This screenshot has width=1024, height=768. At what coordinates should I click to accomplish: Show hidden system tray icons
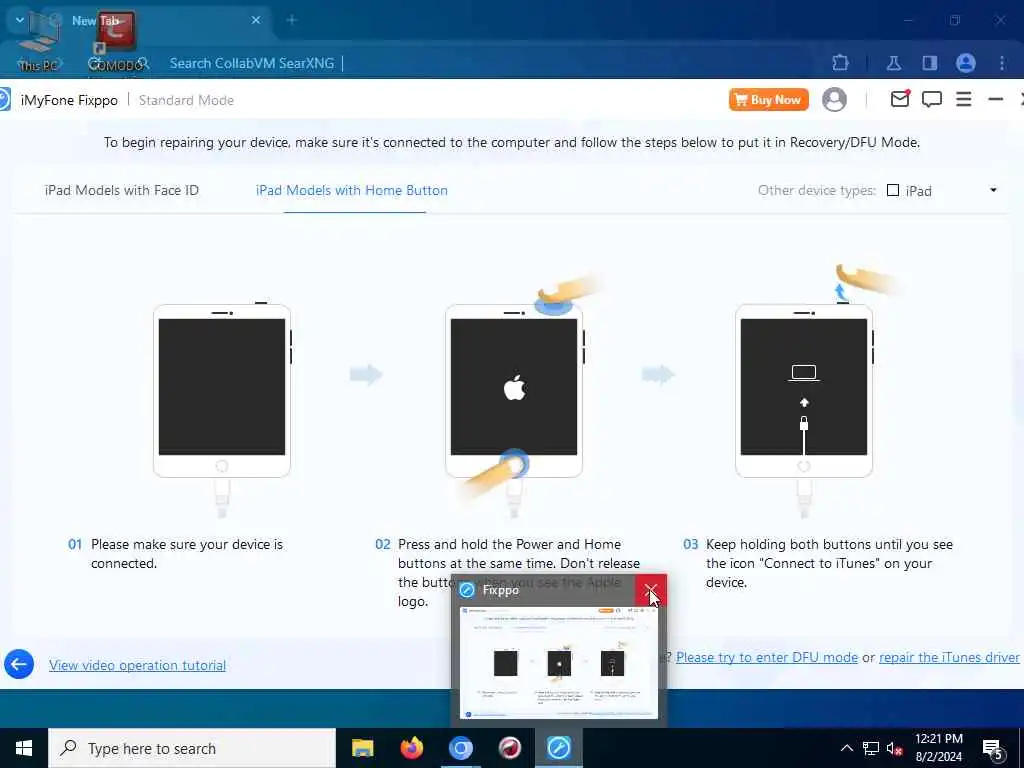pyautogui.click(x=846, y=748)
